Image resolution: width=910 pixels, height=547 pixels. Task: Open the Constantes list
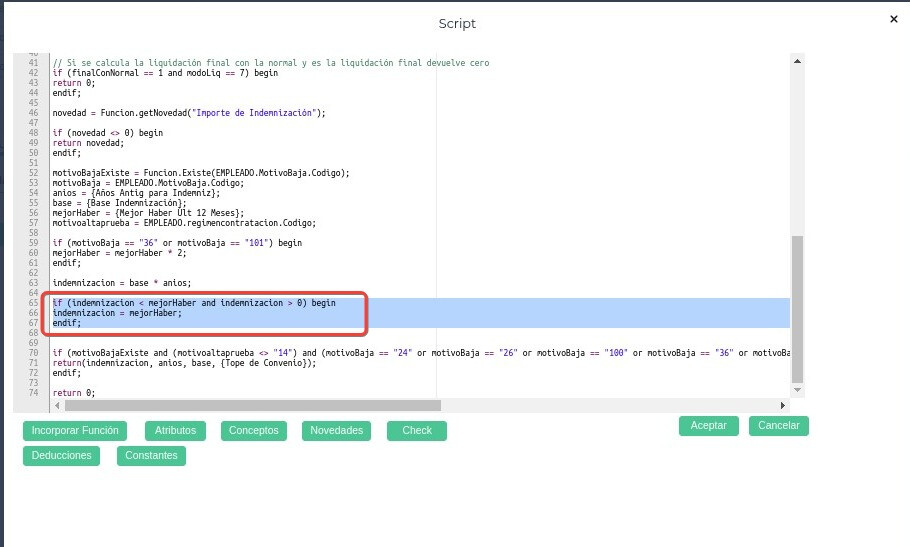pos(151,455)
